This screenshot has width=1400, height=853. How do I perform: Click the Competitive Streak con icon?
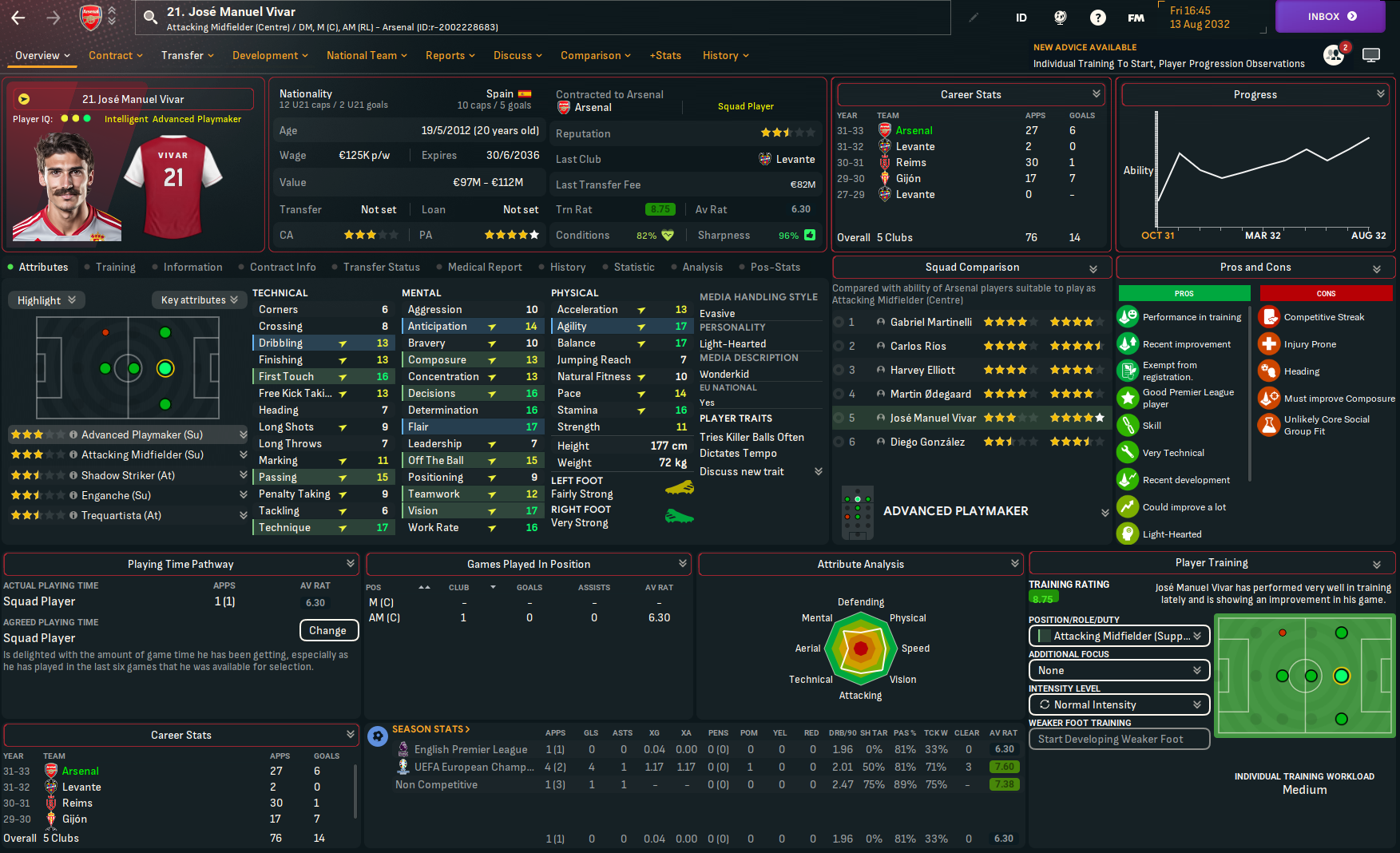pyautogui.click(x=1269, y=317)
